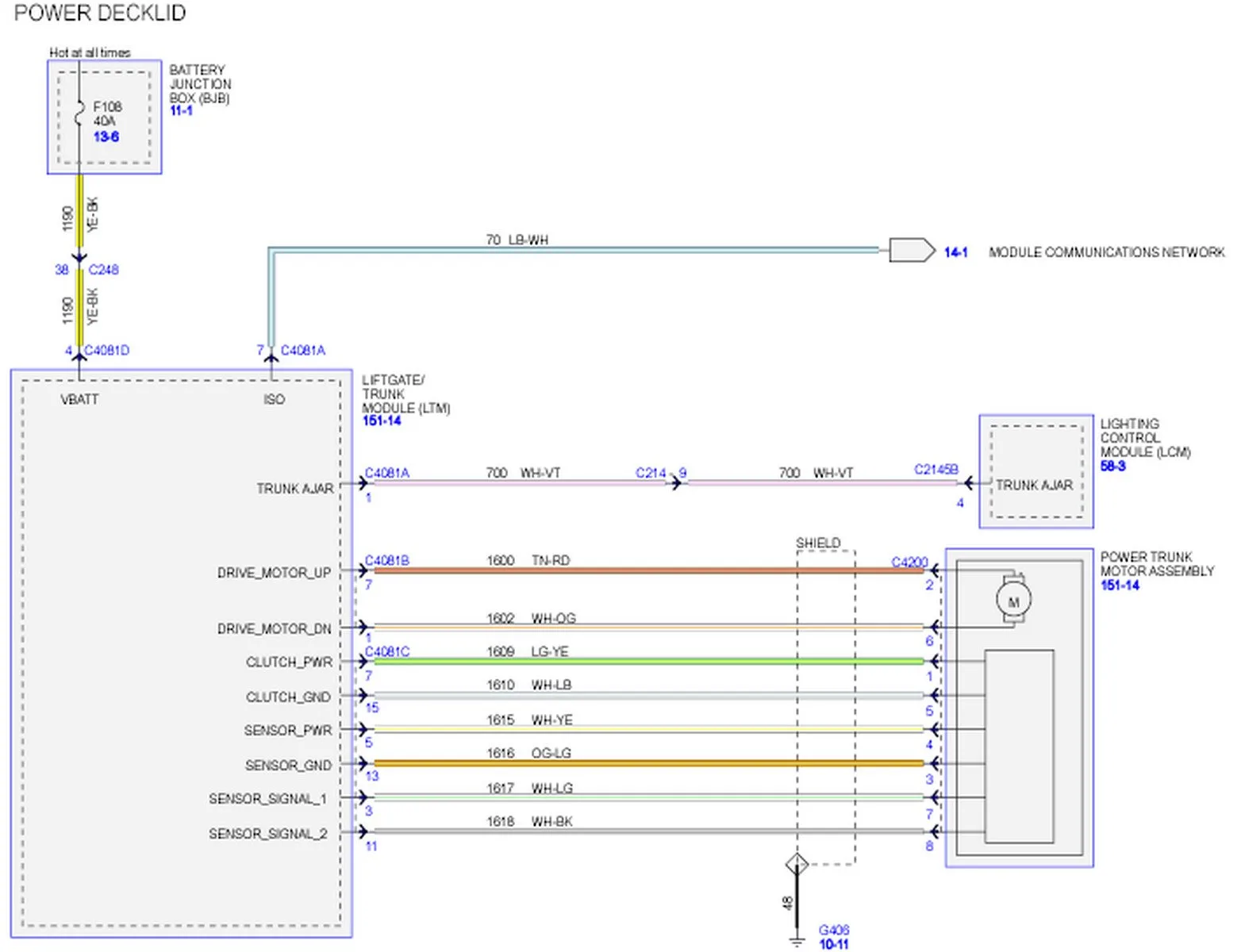Click the SENSOR_SIGNAL_2 label

(268, 834)
